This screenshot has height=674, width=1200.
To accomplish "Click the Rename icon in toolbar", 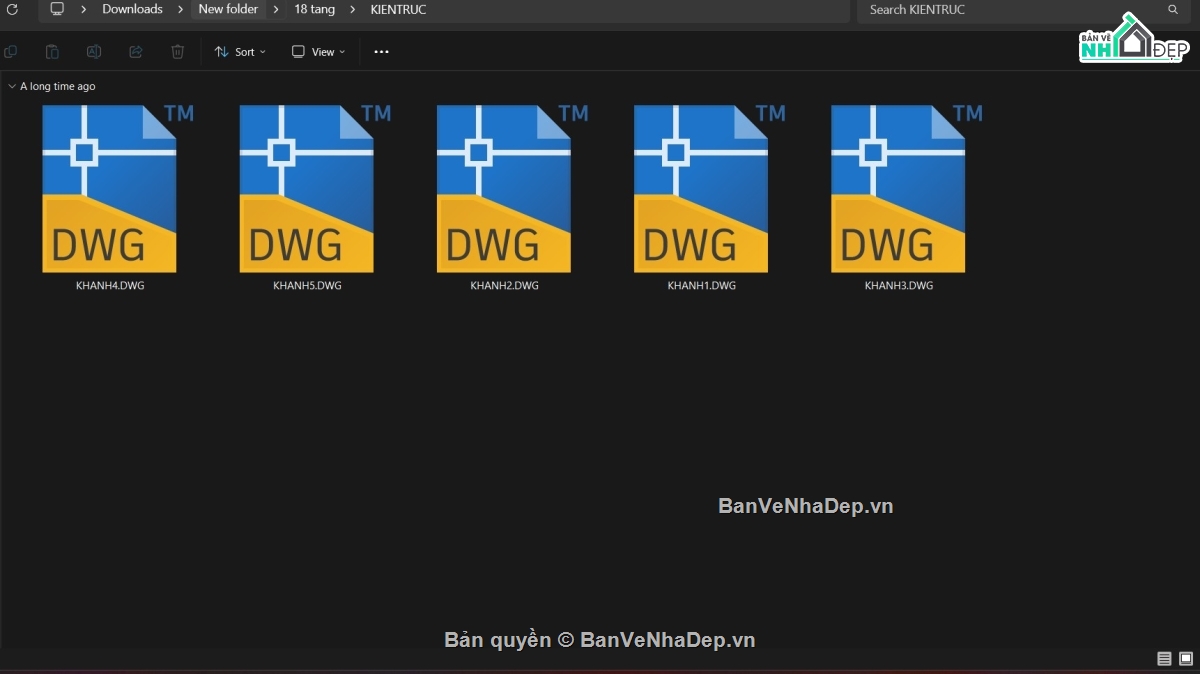I will tap(94, 52).
